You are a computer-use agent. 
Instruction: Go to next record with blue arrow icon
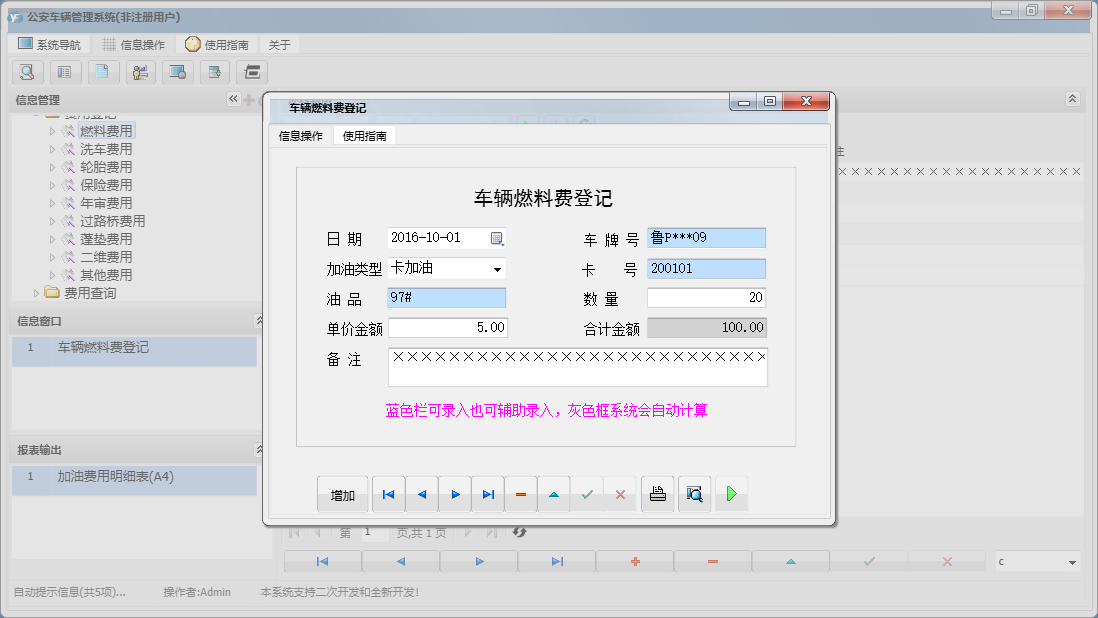click(454, 493)
